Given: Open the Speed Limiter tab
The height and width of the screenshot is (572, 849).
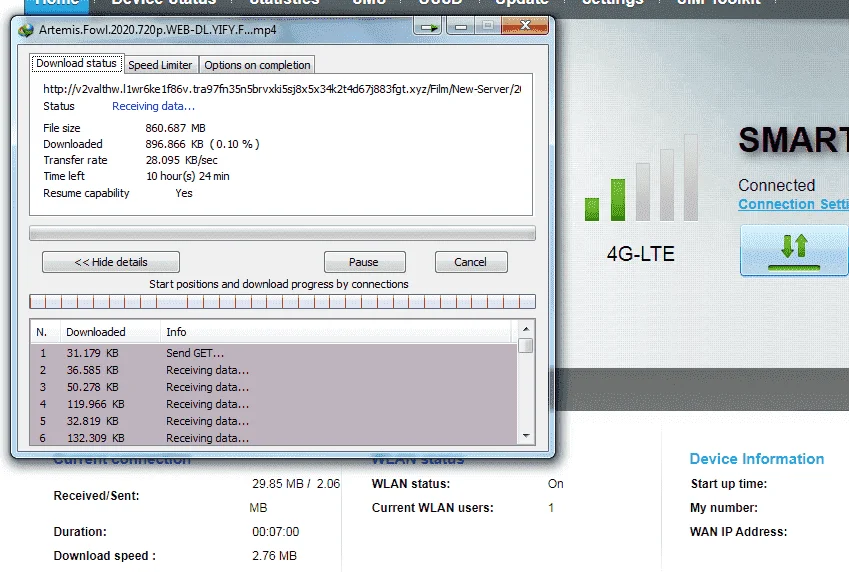Looking at the screenshot, I should (x=160, y=65).
